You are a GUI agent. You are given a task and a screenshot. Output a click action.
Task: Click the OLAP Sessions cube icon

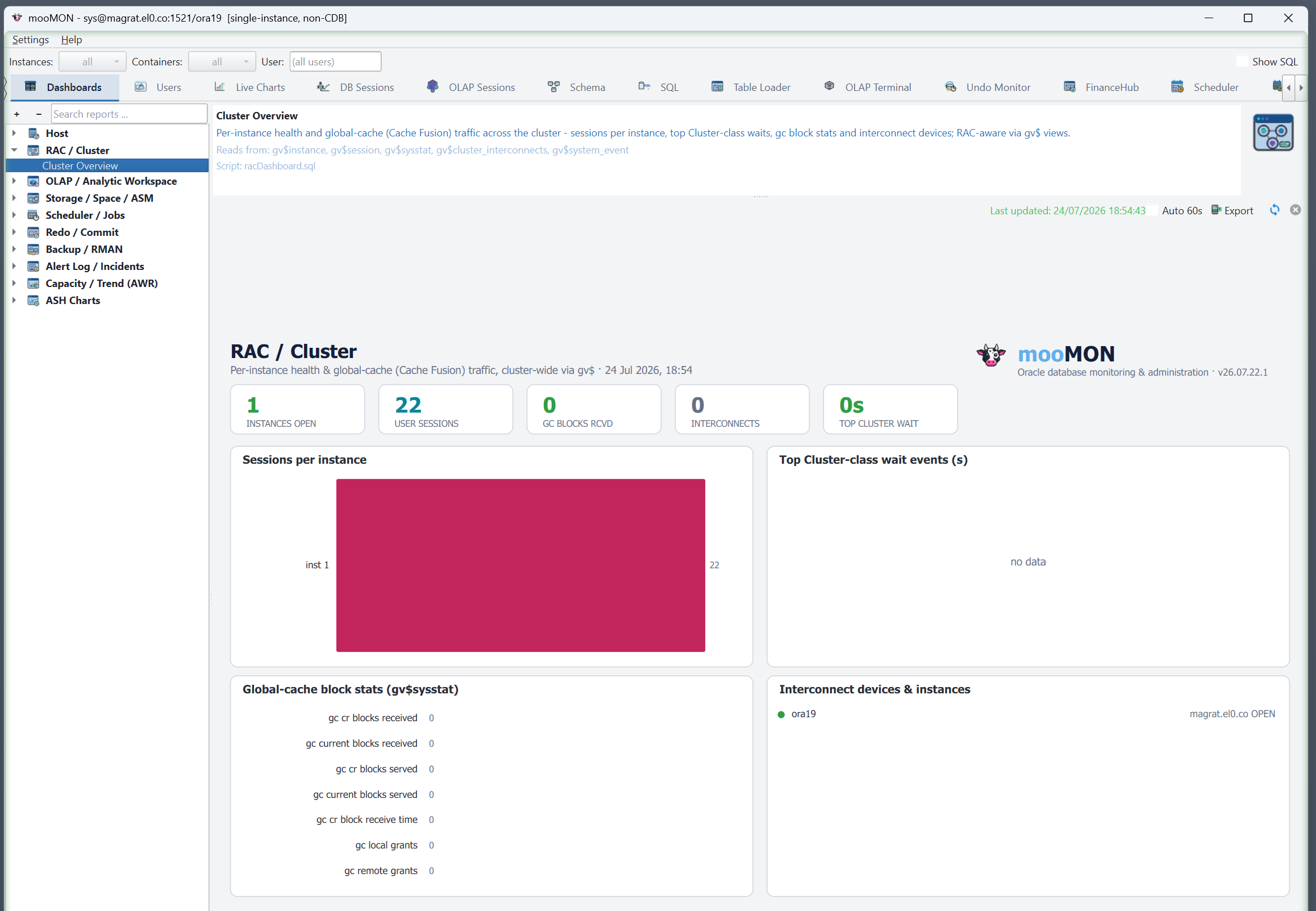pos(432,87)
